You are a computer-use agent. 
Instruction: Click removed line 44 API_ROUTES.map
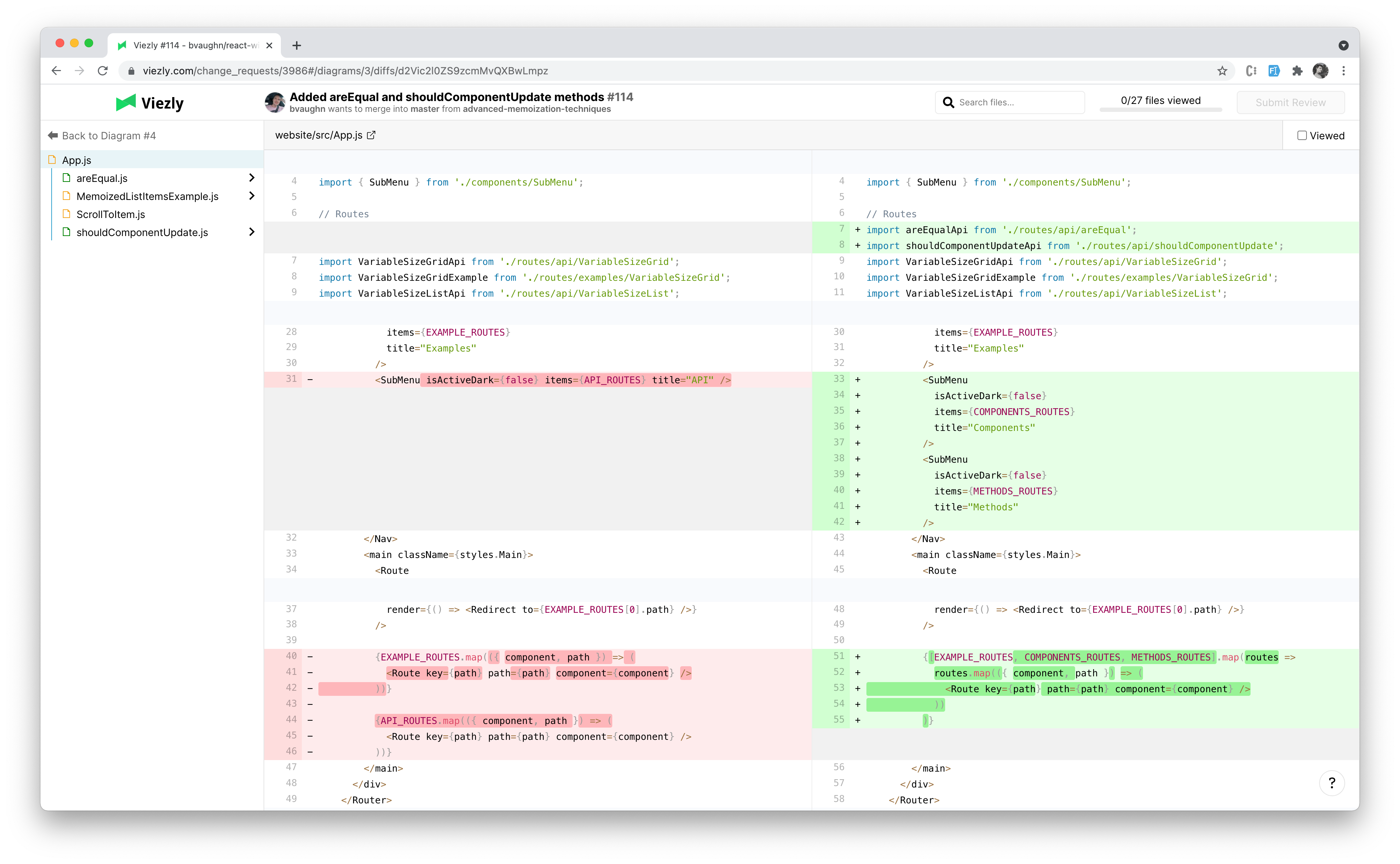(538, 721)
